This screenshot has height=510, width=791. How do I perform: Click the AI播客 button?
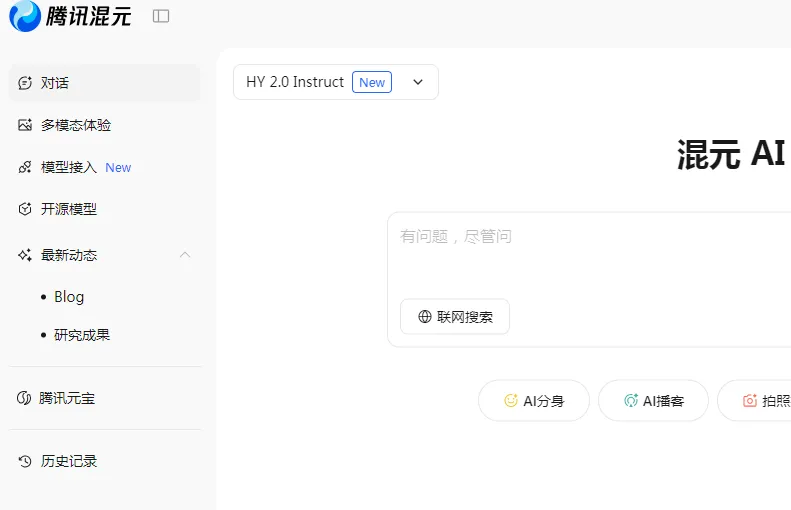click(653, 401)
